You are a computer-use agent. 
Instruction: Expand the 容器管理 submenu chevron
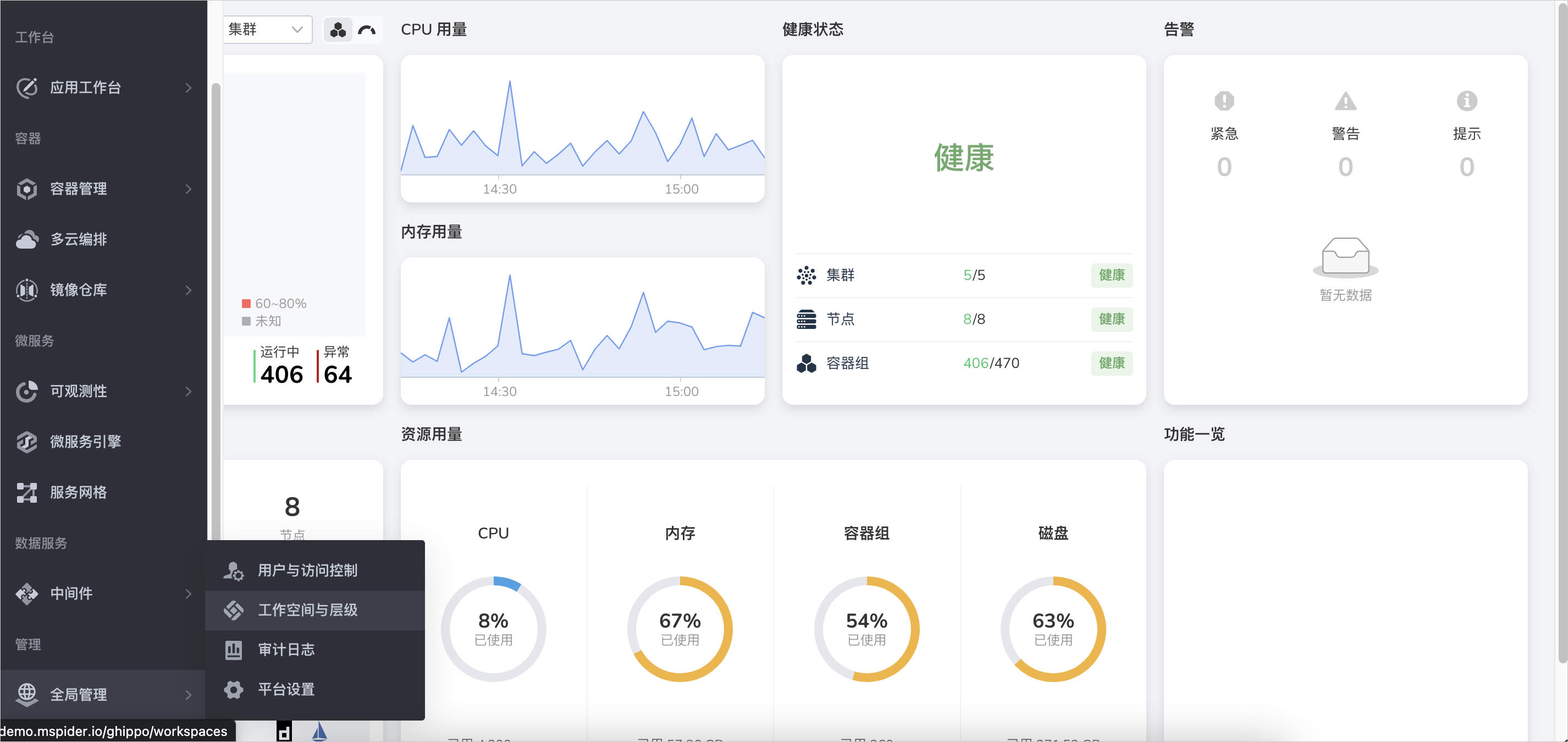189,189
